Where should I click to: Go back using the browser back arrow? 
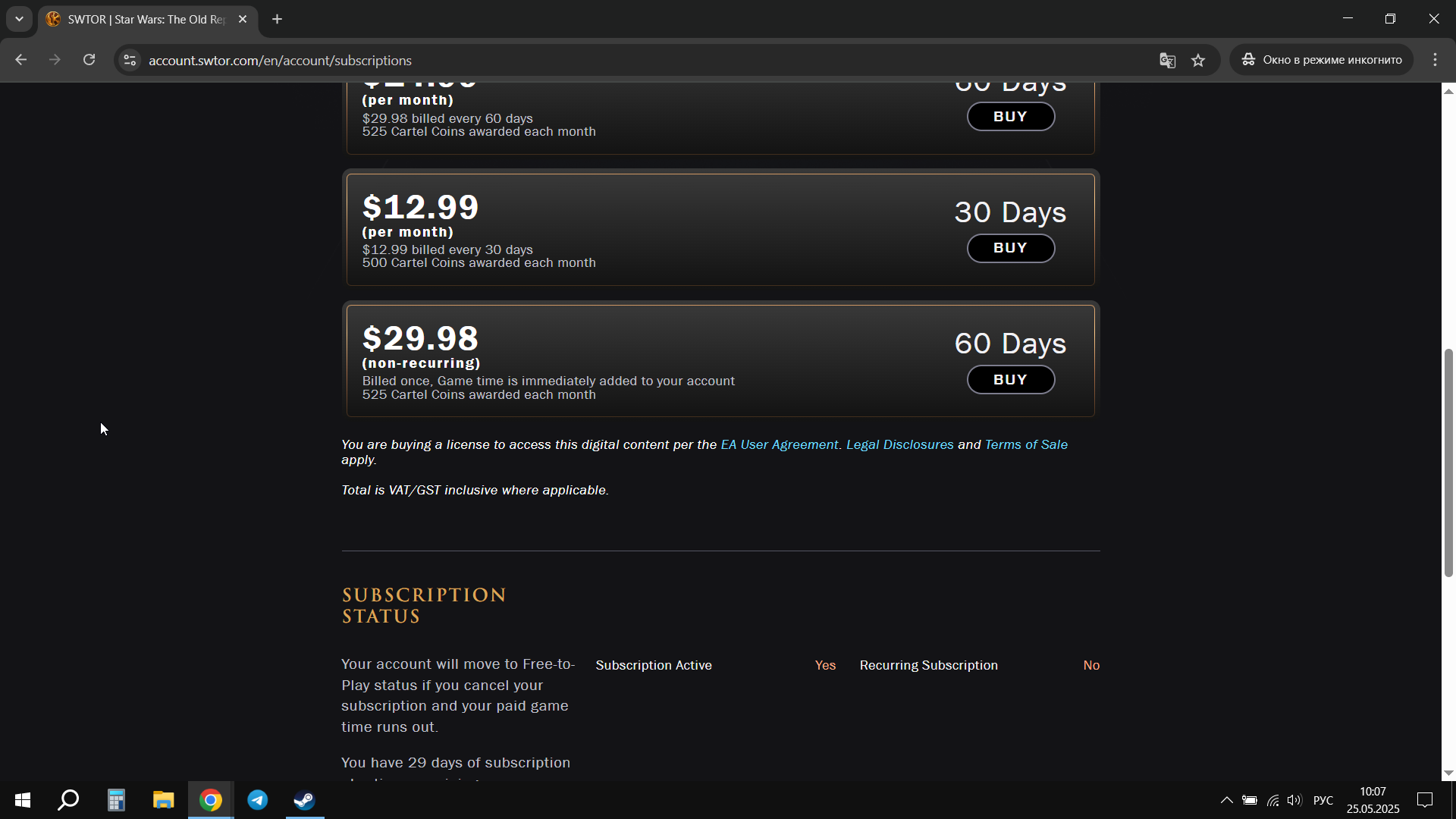click(20, 60)
